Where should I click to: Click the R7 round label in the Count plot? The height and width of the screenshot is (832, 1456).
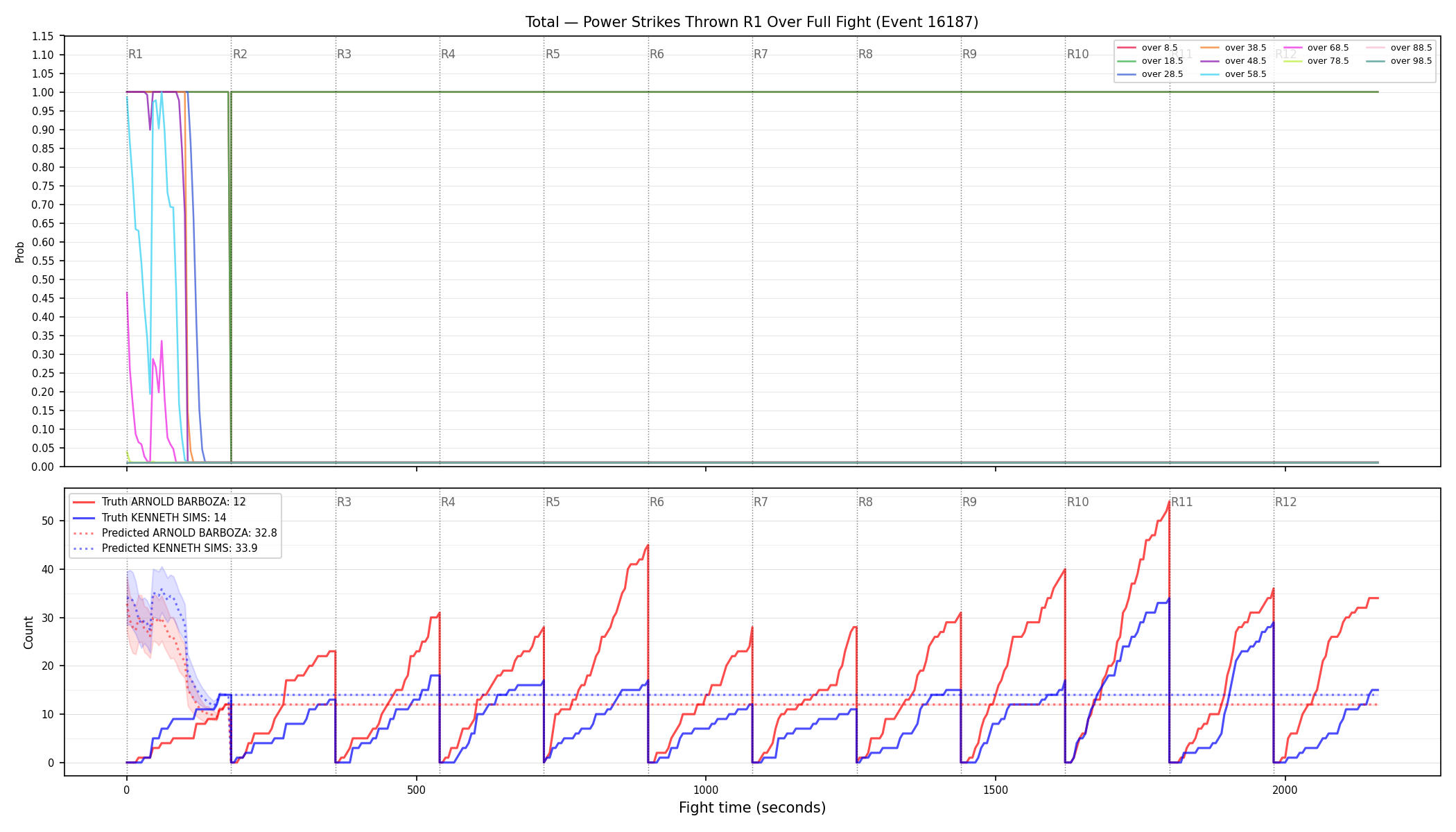[x=761, y=502]
